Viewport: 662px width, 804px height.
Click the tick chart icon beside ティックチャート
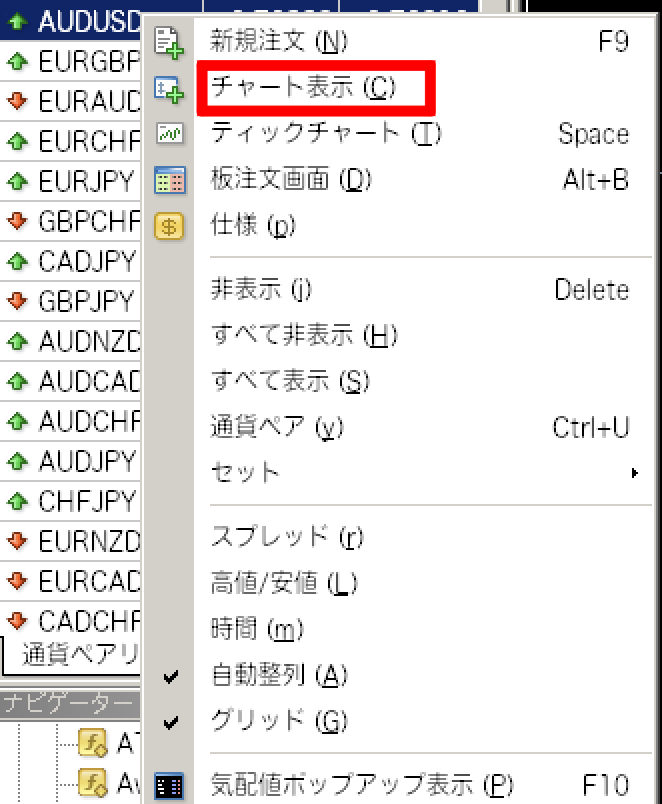click(x=169, y=133)
